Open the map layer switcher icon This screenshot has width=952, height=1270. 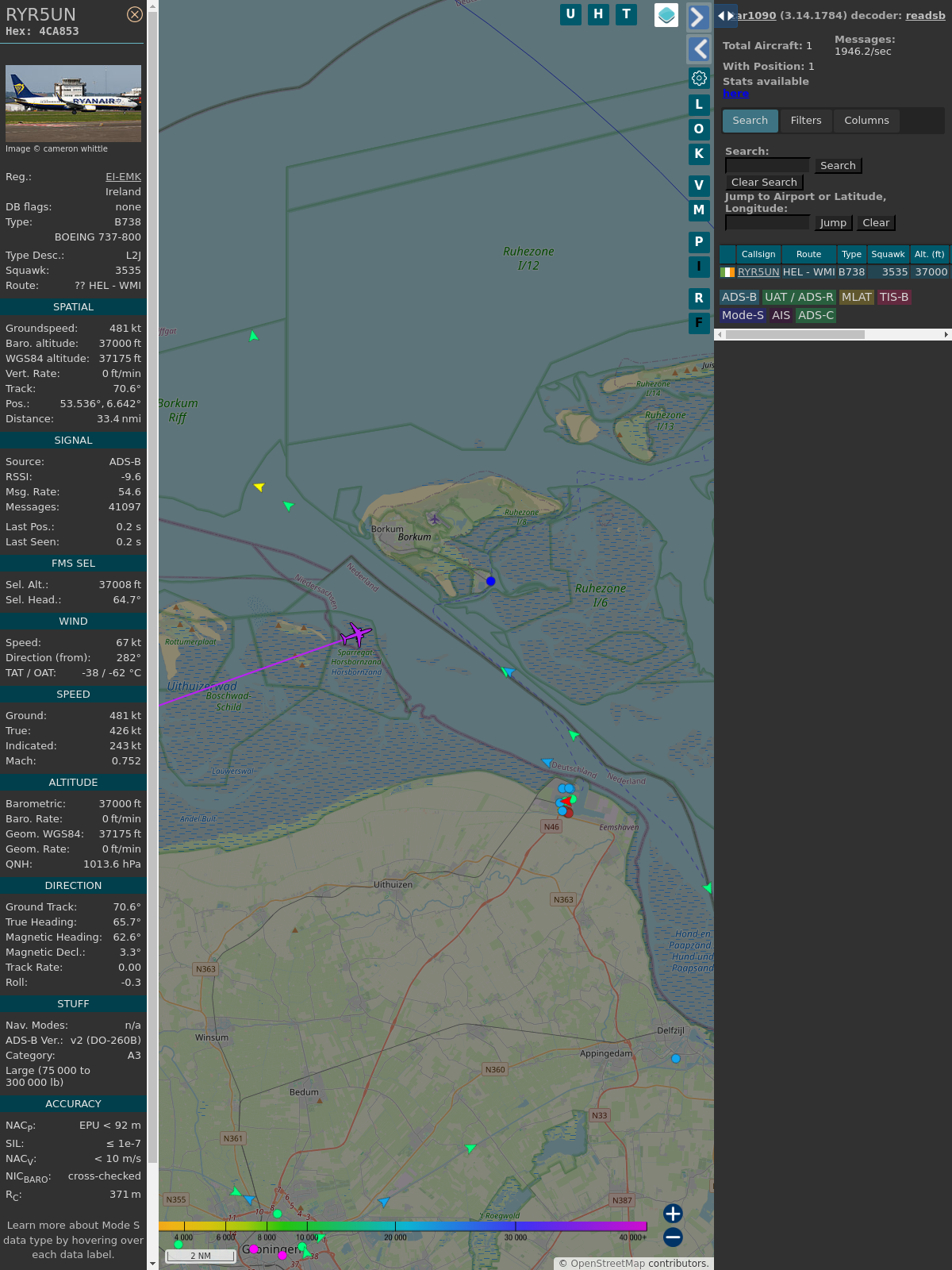(666, 15)
